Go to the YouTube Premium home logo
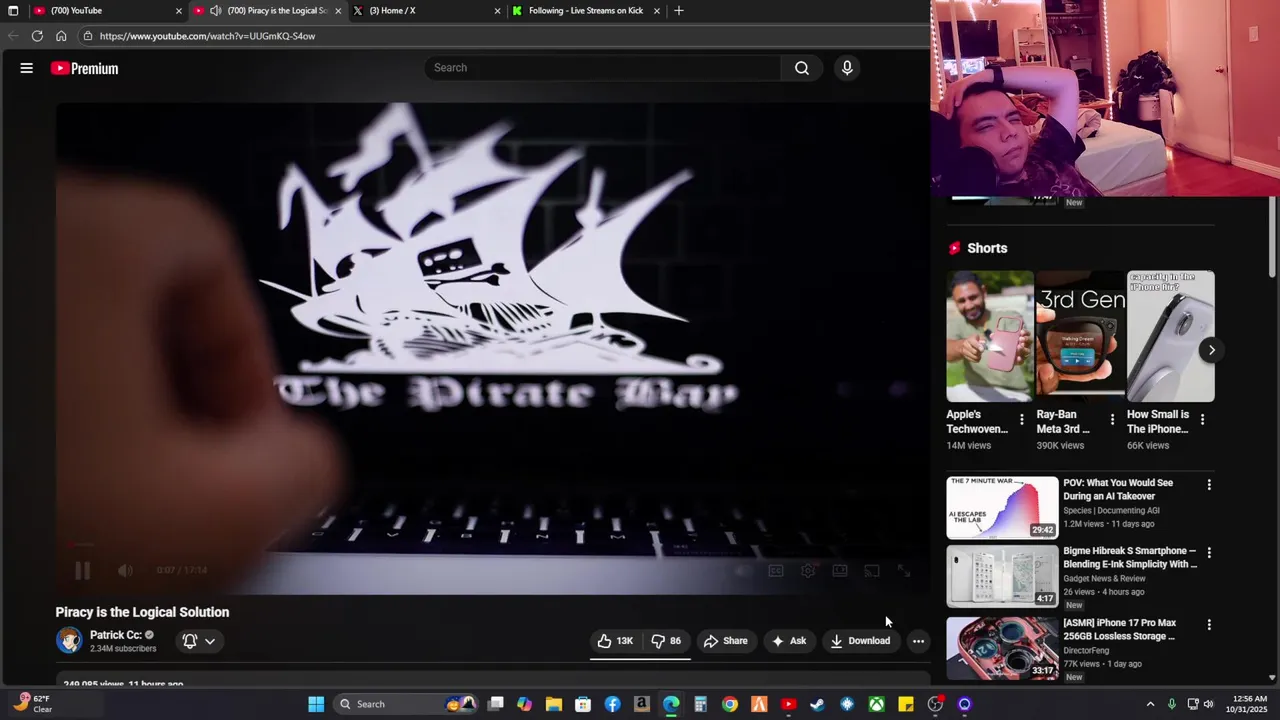Viewport: 1280px width, 720px height. [85, 68]
